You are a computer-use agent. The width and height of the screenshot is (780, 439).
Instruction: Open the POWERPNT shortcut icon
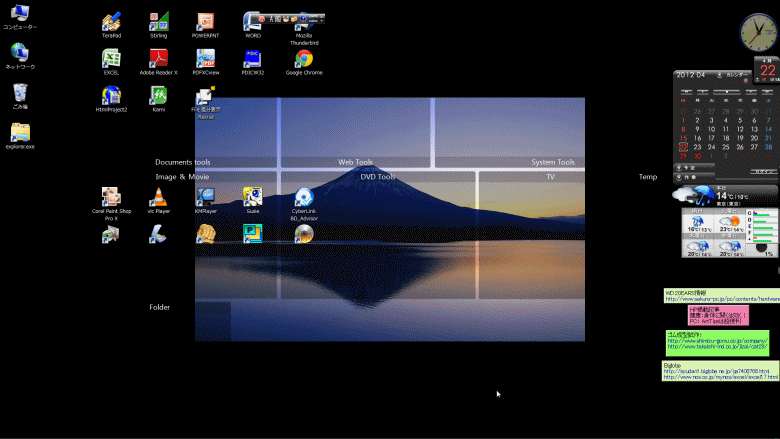tap(205, 22)
